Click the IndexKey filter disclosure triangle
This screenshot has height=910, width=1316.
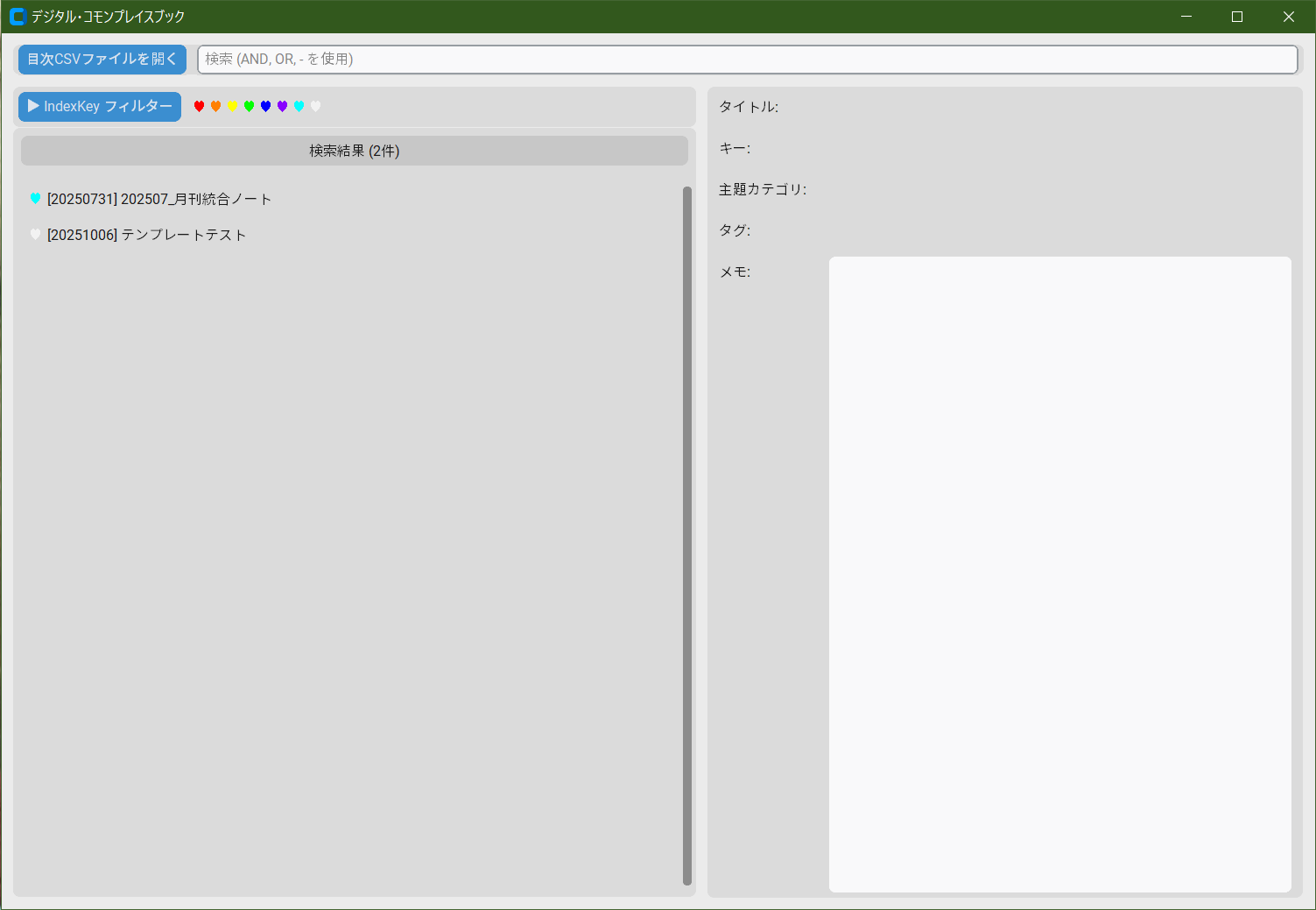point(33,106)
